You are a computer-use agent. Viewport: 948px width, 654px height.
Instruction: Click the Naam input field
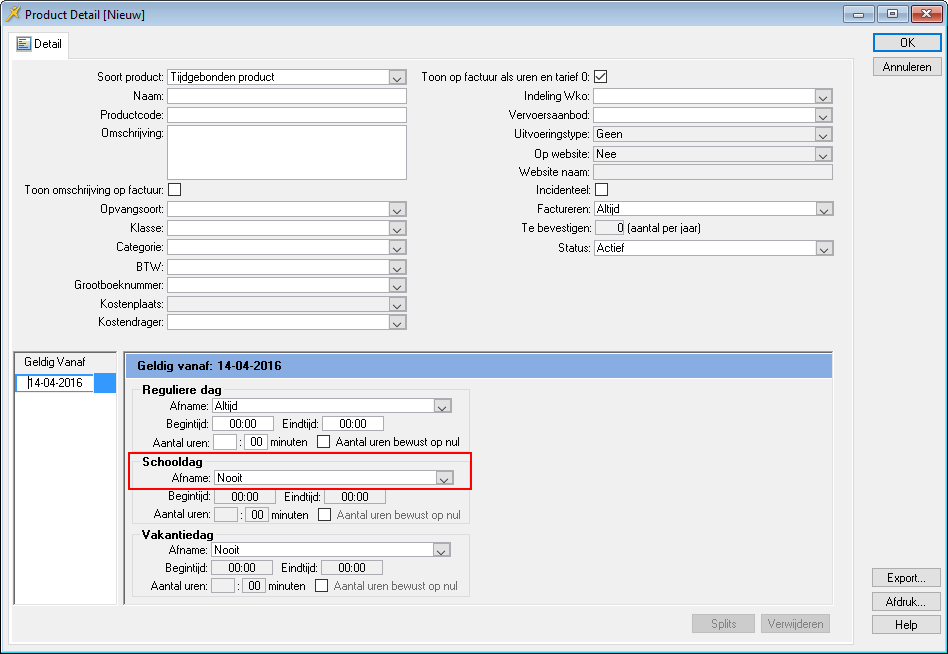click(286, 97)
